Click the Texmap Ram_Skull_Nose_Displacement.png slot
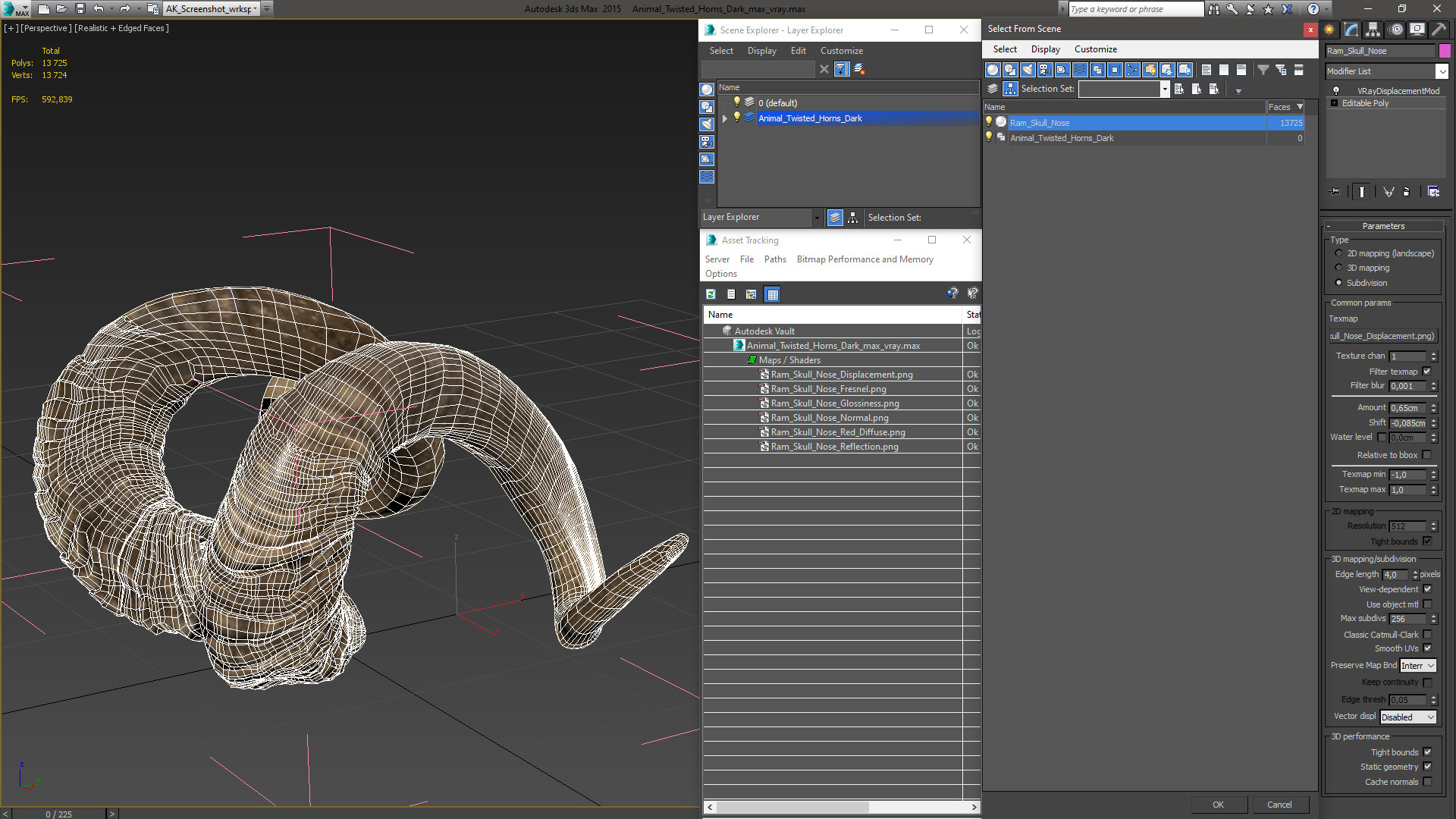Screen dimensions: 1456x819 pos(1382,336)
